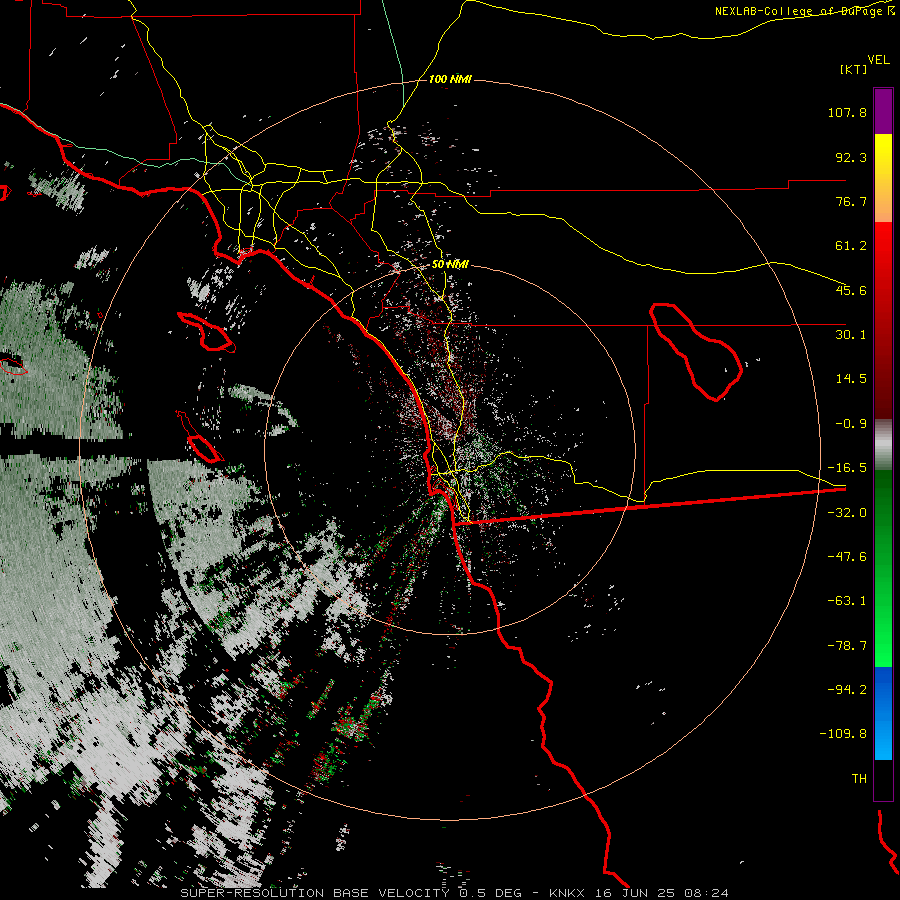
Task: Click the 100 NMI range ring label
Action: pyautogui.click(x=450, y=79)
